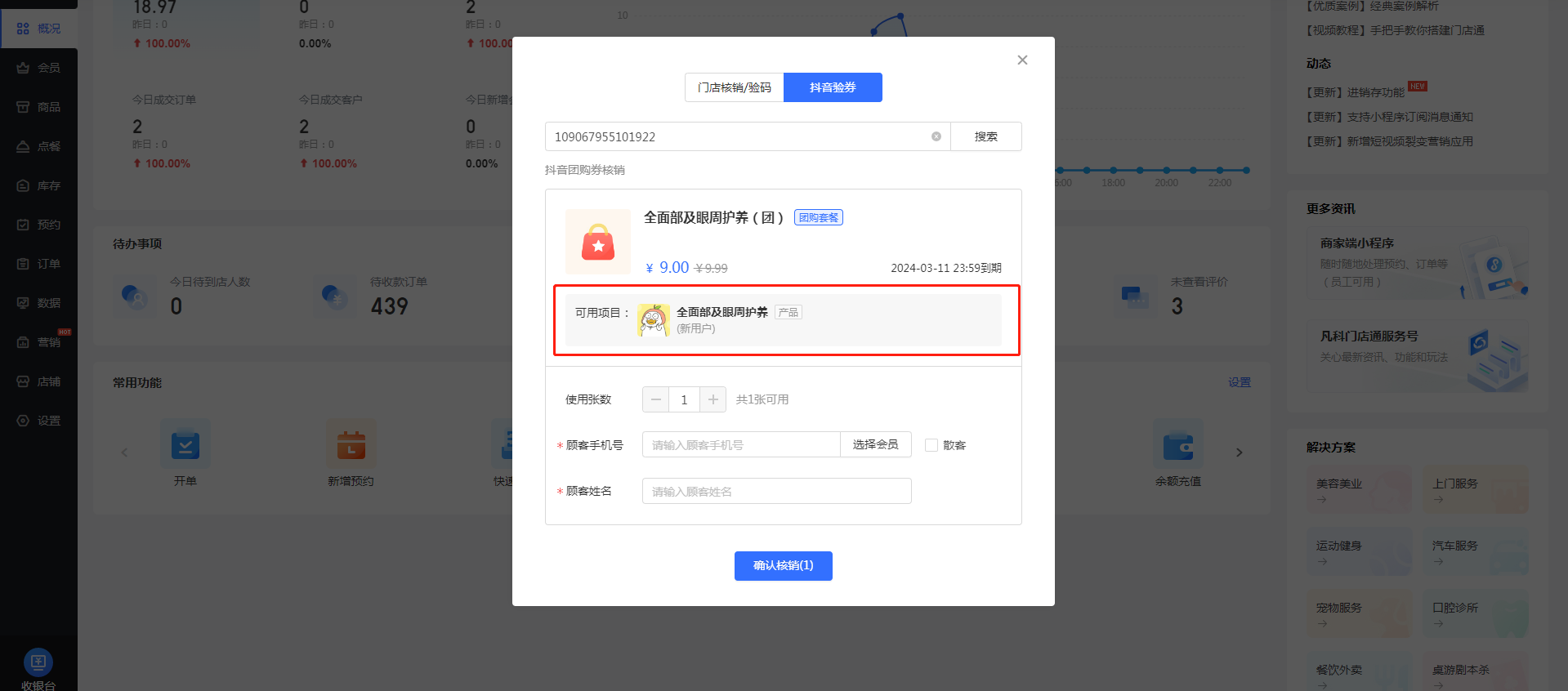Open 订单 in the sidebar
Screen dimensions: 1568x691
pyautogui.click(x=38, y=264)
